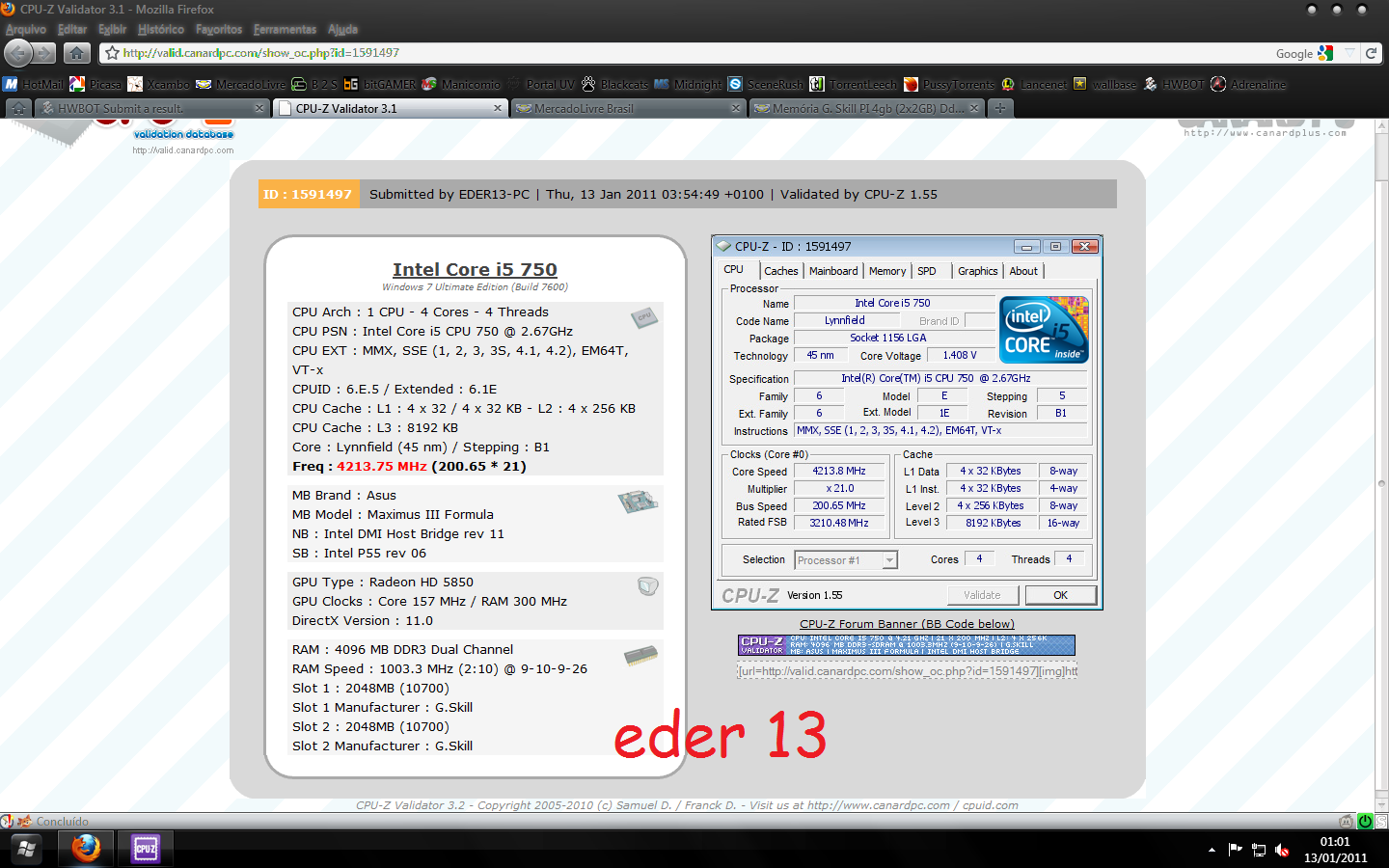Click the network tray icon
1389x868 pixels.
click(1259, 850)
